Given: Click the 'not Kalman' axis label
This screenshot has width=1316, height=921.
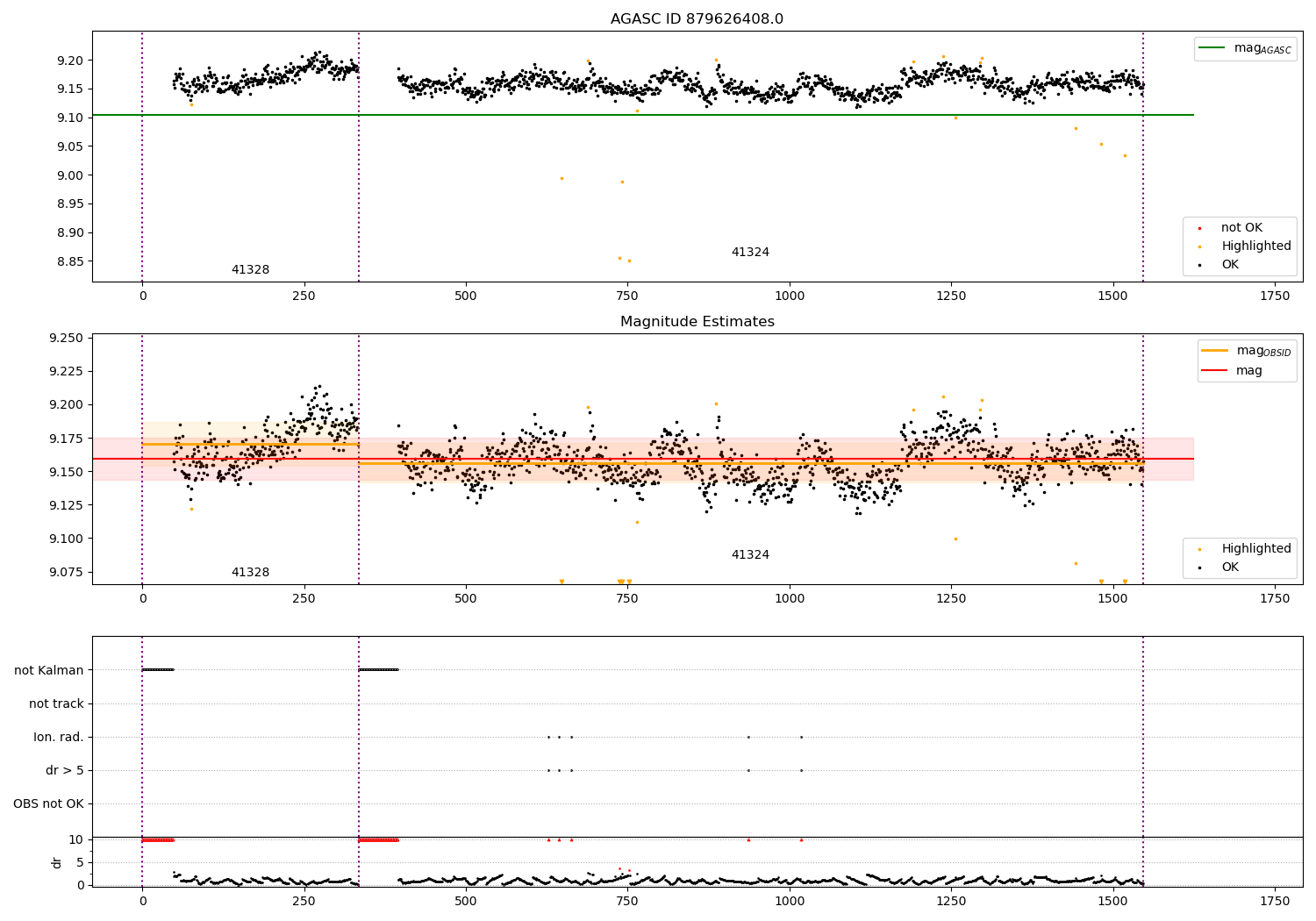Looking at the screenshot, I should pos(49,671).
